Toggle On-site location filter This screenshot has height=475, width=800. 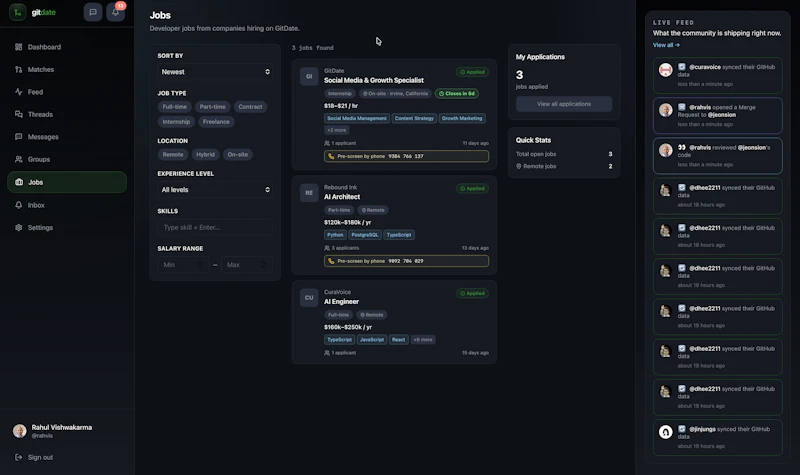(237, 155)
